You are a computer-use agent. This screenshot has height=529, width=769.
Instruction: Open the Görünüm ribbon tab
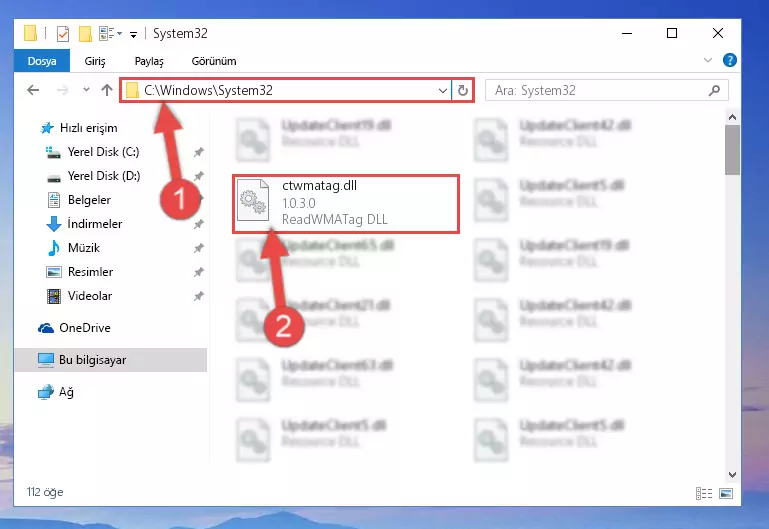click(214, 61)
